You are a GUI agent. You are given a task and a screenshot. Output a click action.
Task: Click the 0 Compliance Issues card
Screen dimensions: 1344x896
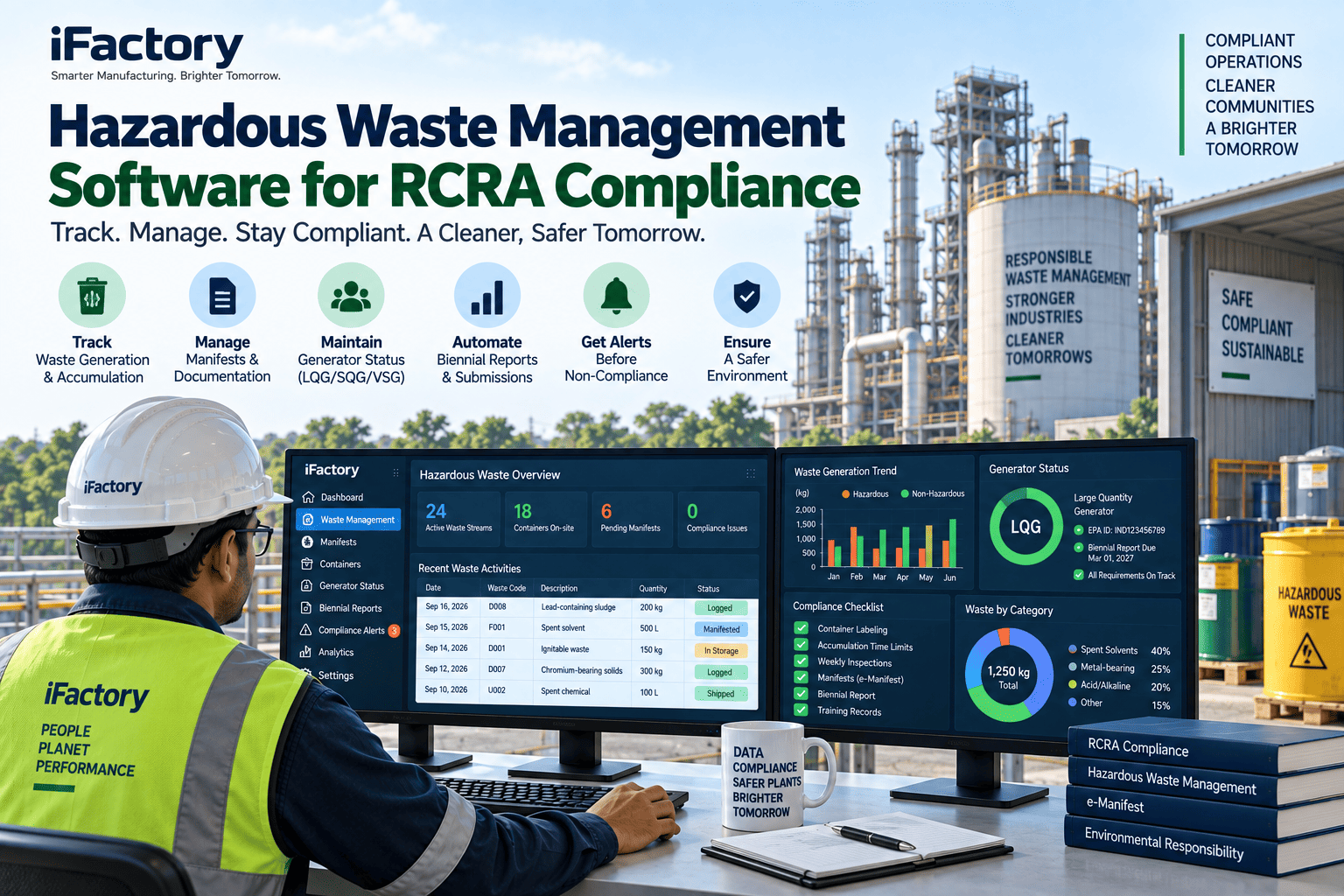click(x=718, y=519)
